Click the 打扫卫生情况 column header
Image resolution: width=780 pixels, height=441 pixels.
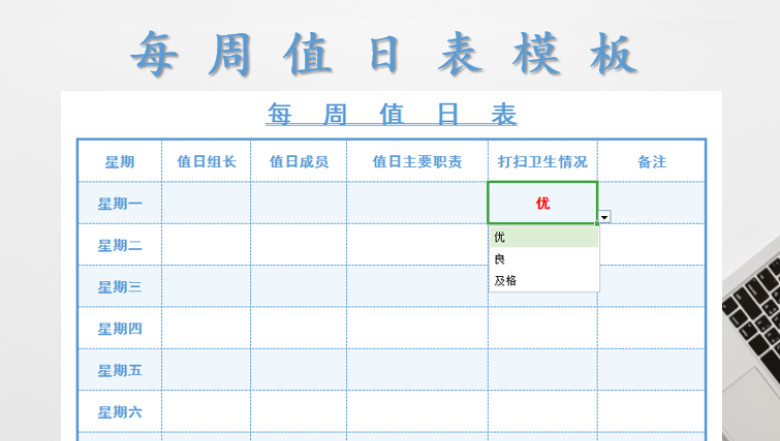(543, 162)
